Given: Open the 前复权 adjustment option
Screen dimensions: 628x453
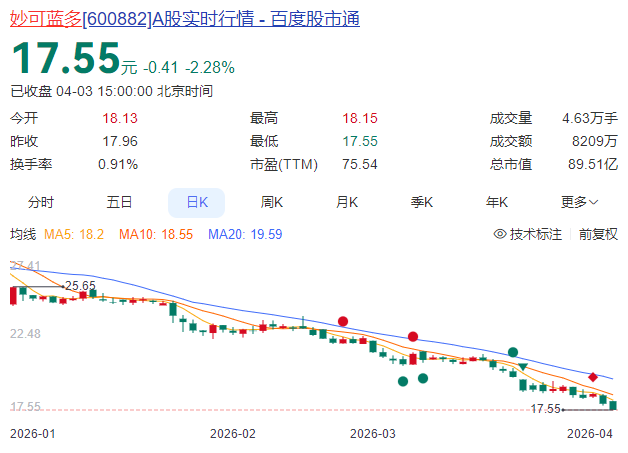Looking at the screenshot, I should click(598, 234).
